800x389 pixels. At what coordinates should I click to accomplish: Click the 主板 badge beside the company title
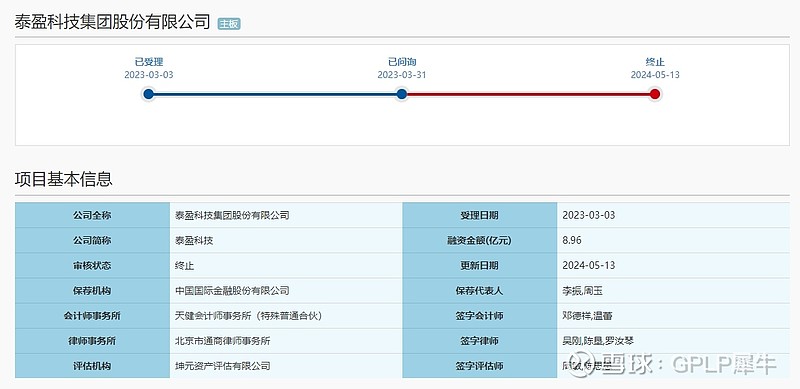[229, 24]
